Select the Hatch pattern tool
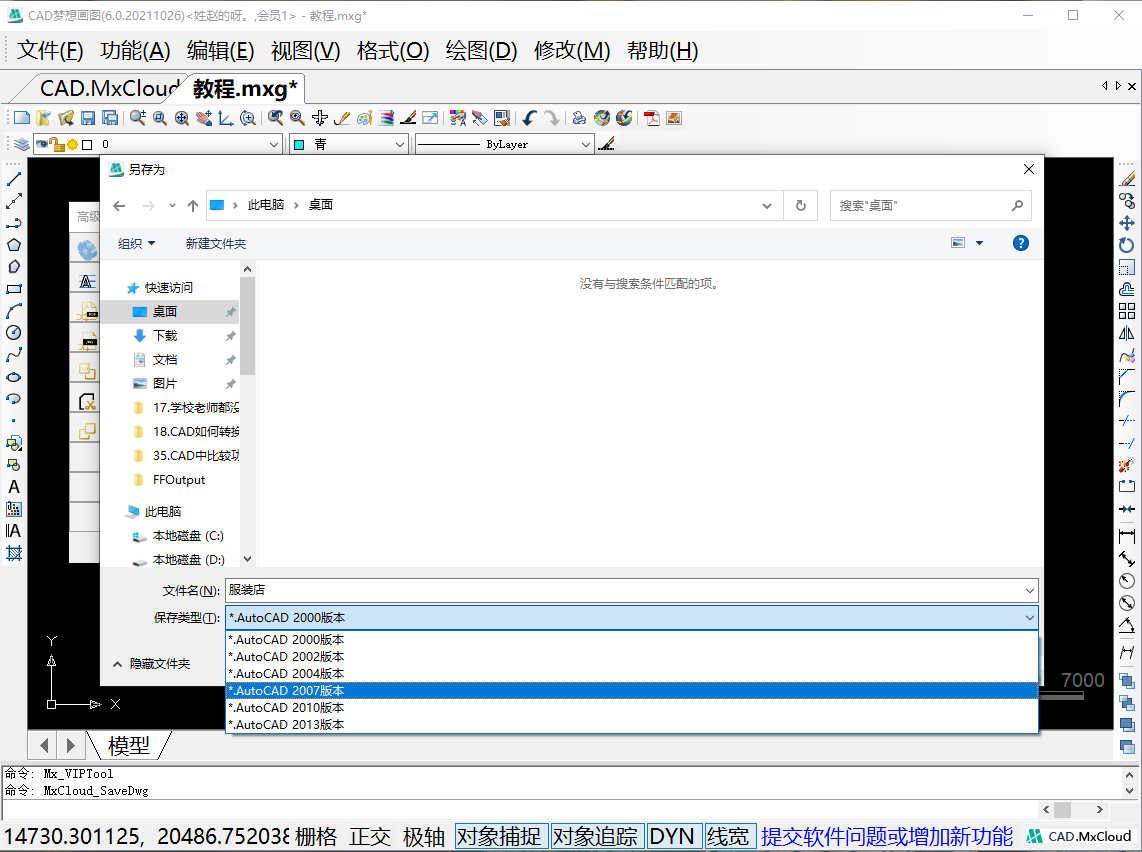The width and height of the screenshot is (1142, 852). pyautogui.click(x=14, y=553)
